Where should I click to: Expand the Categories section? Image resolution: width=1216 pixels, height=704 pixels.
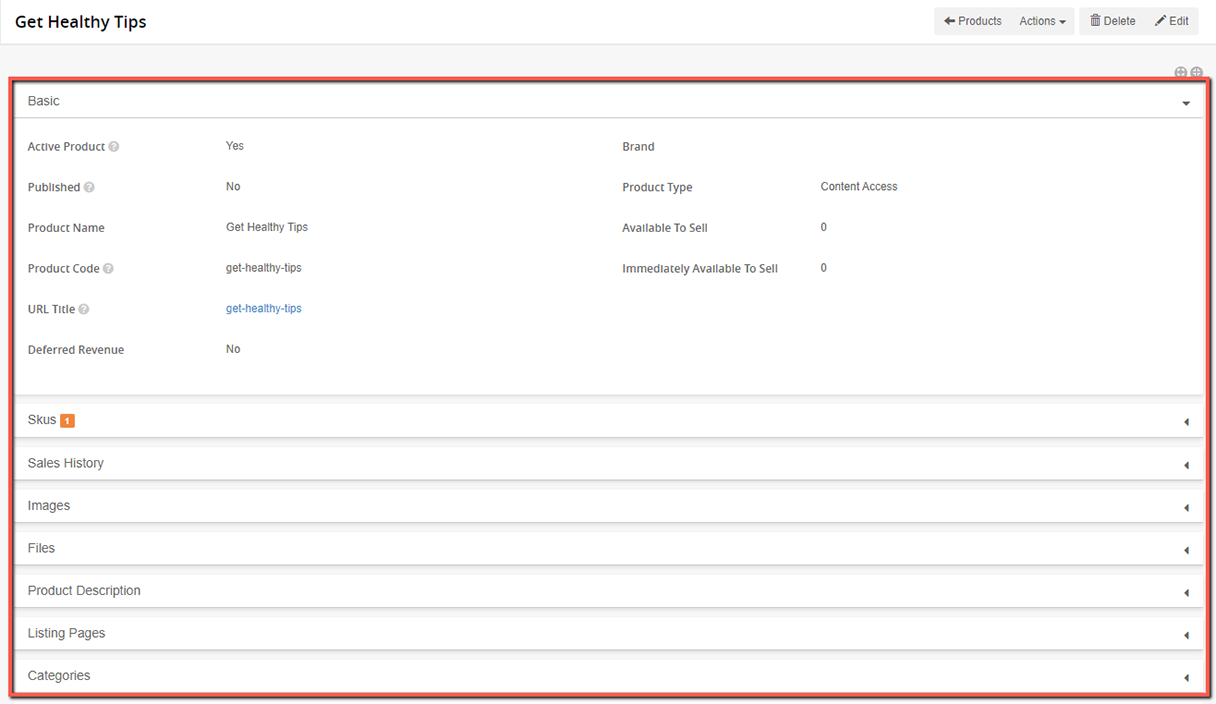tap(1186, 678)
